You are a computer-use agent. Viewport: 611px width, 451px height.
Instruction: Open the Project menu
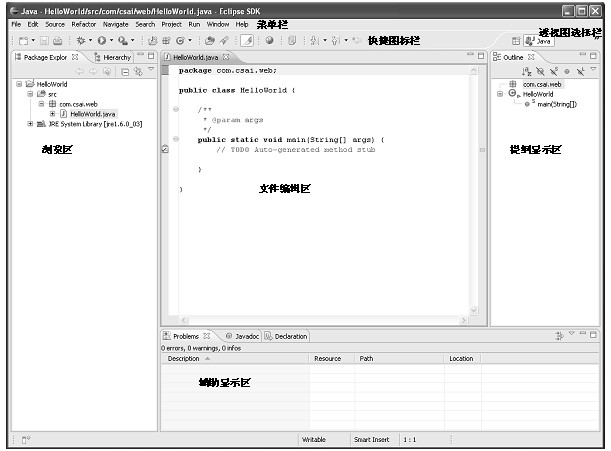(x=171, y=24)
